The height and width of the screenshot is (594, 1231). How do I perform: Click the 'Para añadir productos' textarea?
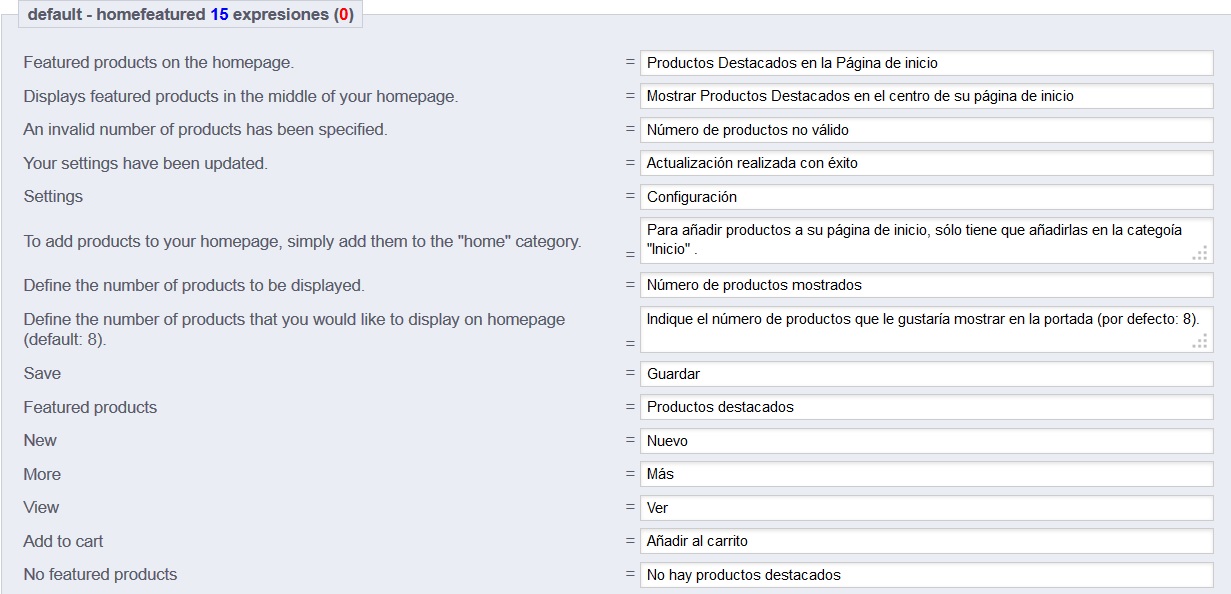coord(916,240)
